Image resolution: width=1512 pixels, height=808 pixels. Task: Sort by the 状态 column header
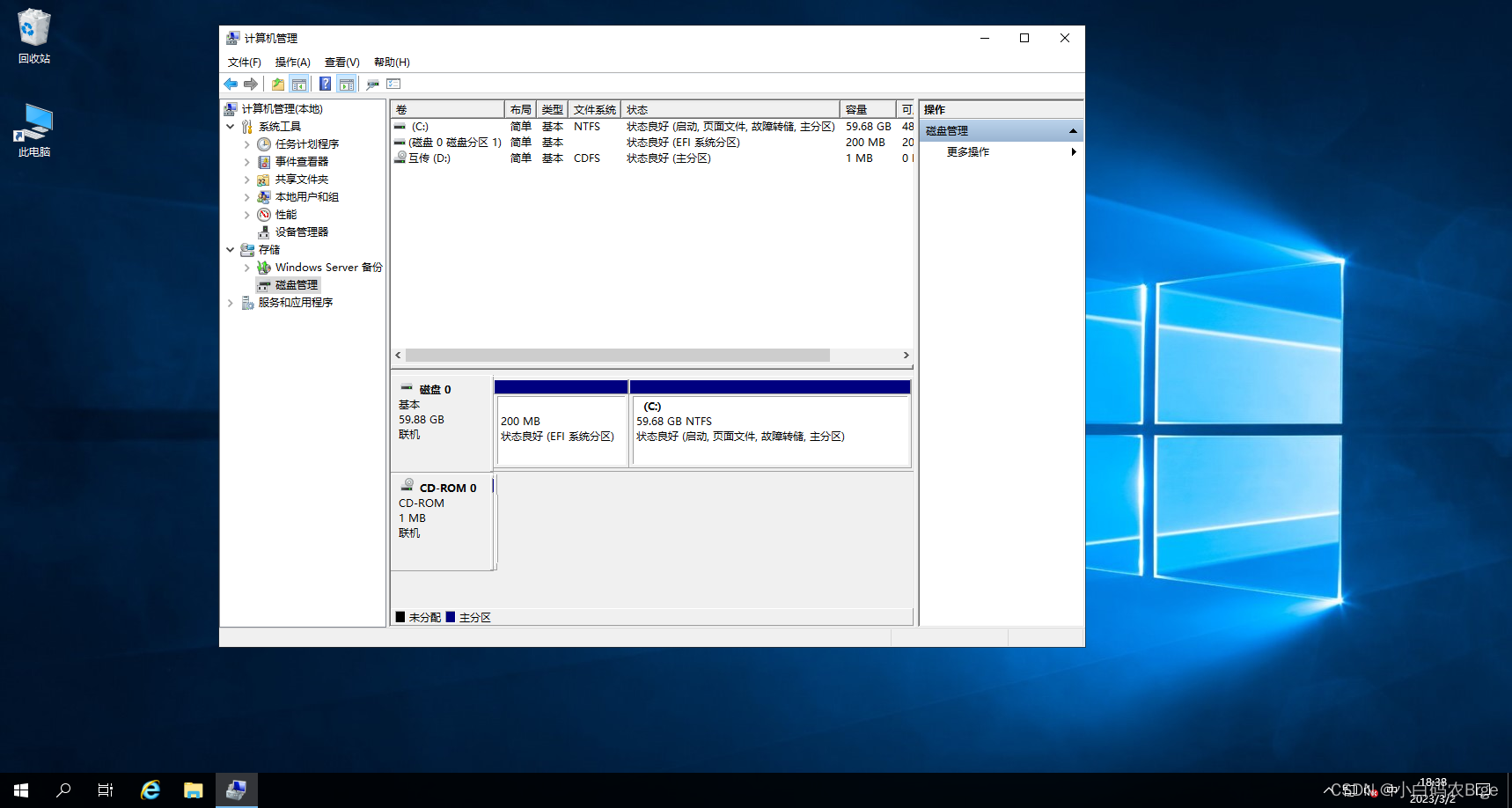coord(730,109)
